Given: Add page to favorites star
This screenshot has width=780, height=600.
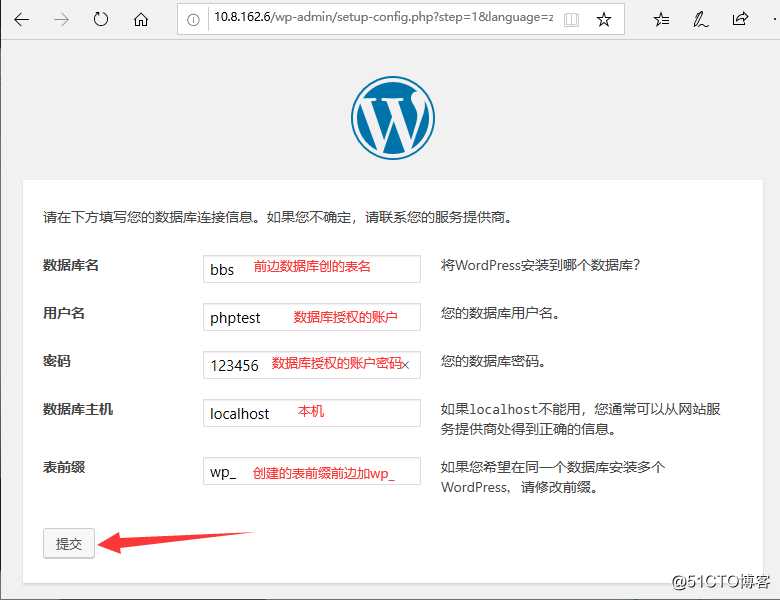Looking at the screenshot, I should (x=604, y=20).
